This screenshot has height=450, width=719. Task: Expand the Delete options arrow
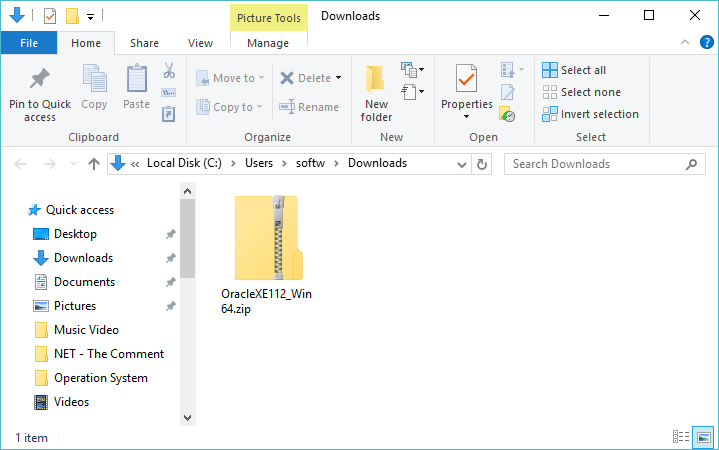[x=338, y=78]
